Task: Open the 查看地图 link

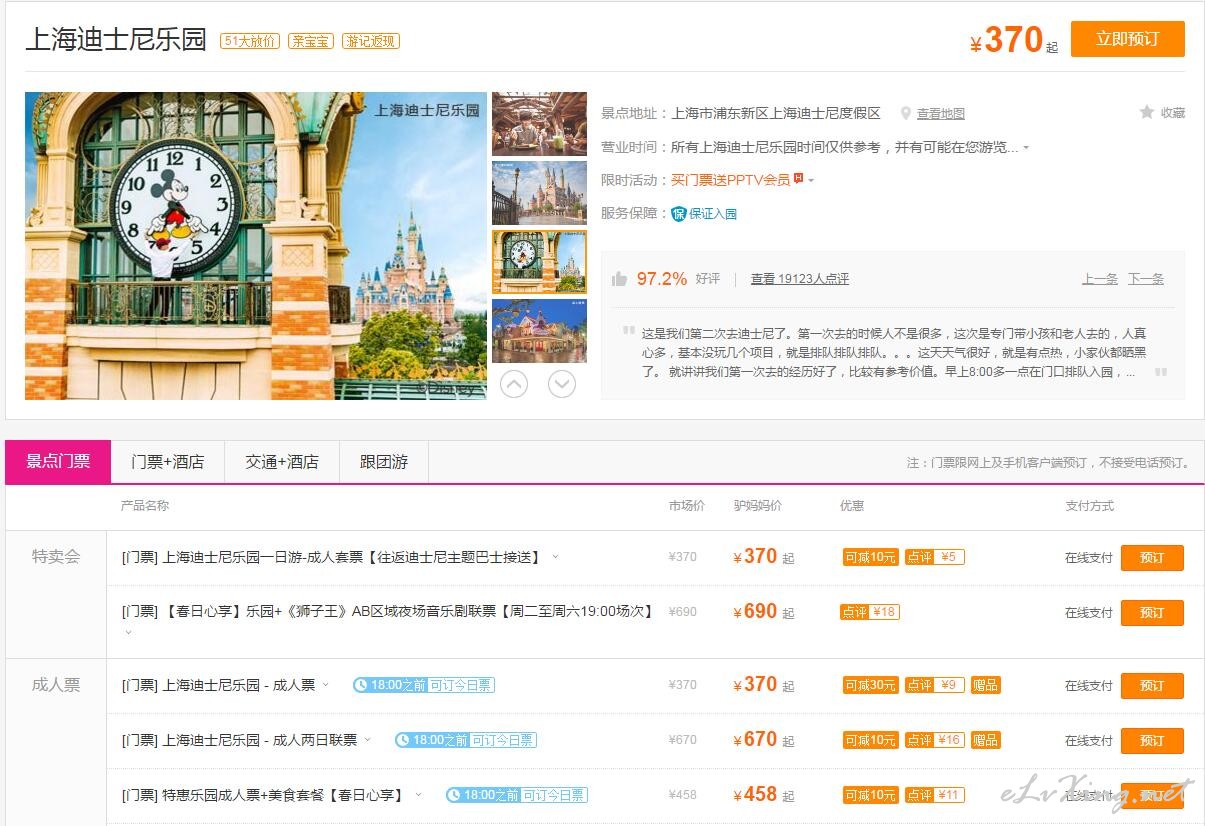Action: (x=941, y=114)
